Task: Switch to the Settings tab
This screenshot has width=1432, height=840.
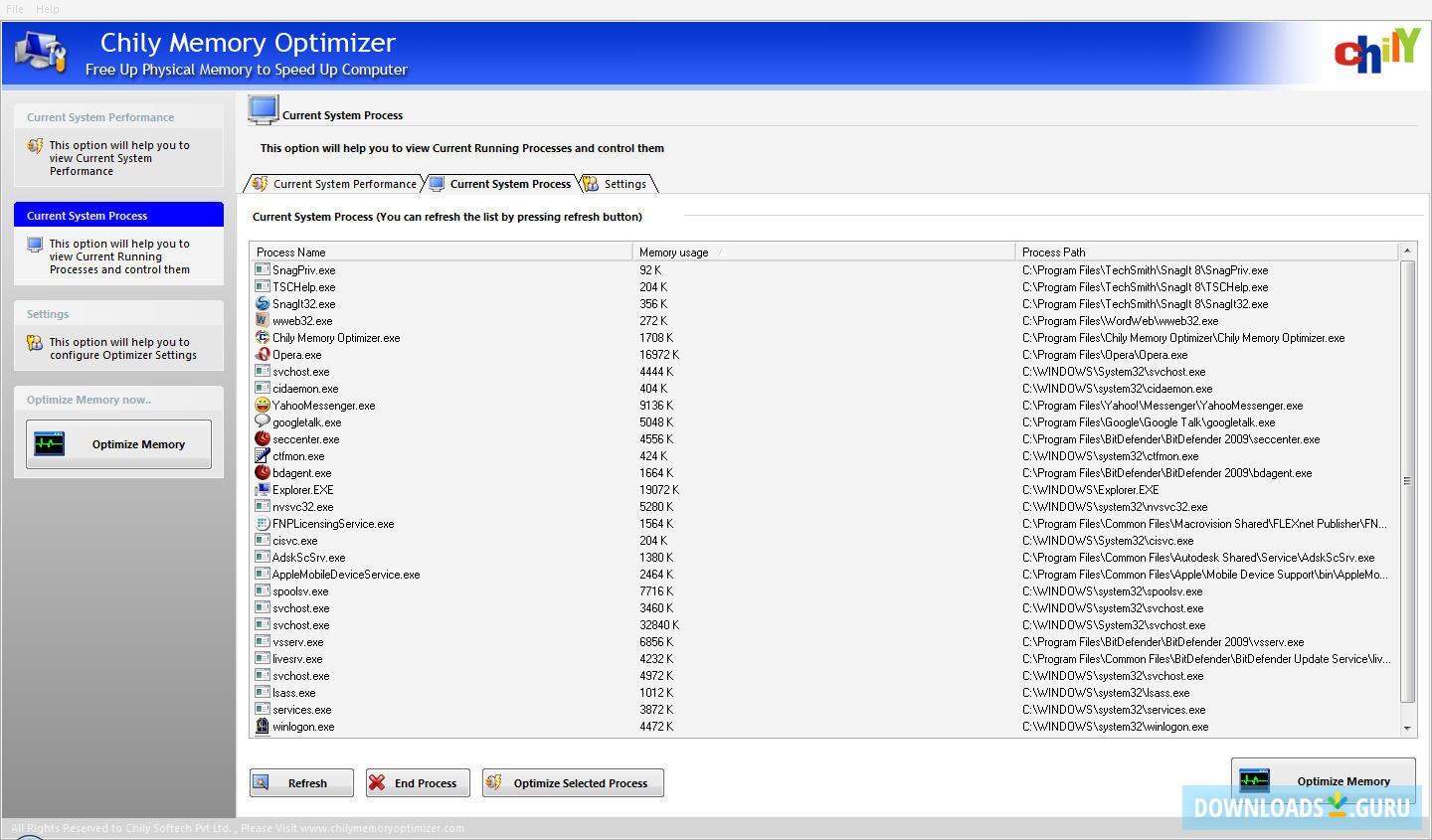Action: pyautogui.click(x=617, y=184)
